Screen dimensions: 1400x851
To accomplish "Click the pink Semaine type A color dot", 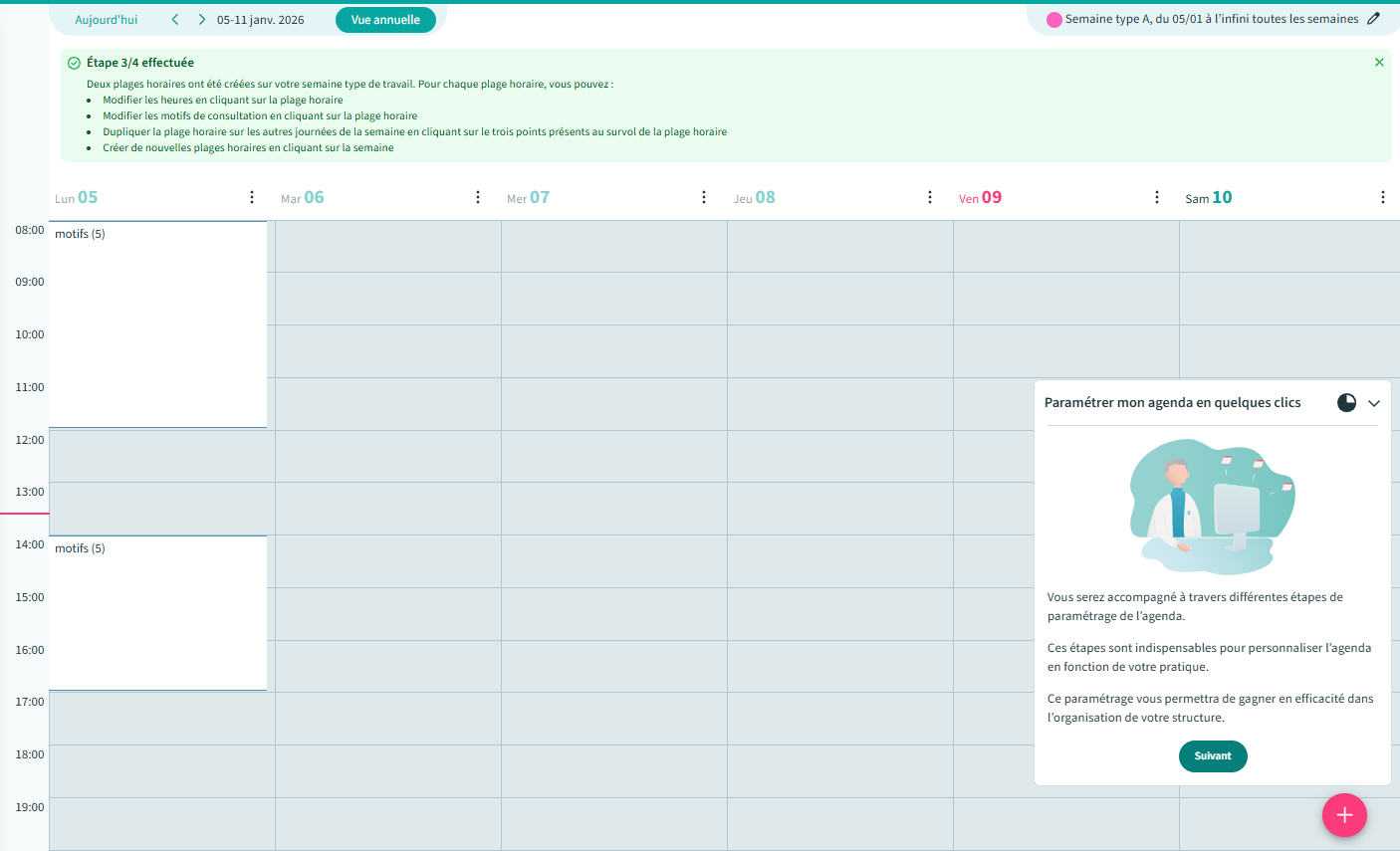I will 1053,20.
